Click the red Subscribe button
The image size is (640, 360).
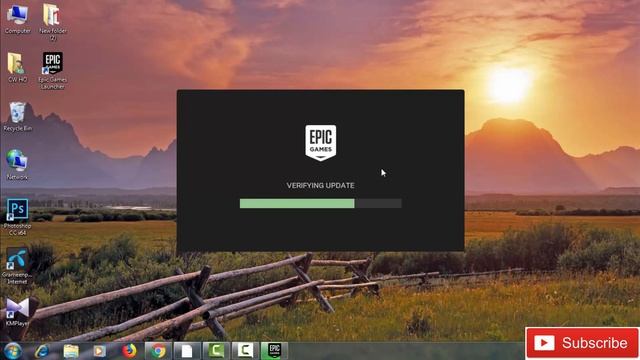point(582,343)
